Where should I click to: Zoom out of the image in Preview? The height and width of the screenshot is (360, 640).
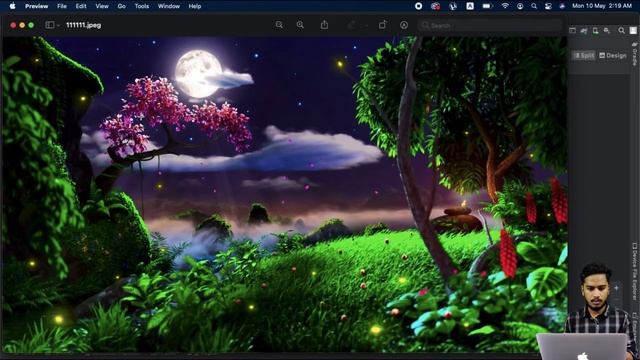279,25
